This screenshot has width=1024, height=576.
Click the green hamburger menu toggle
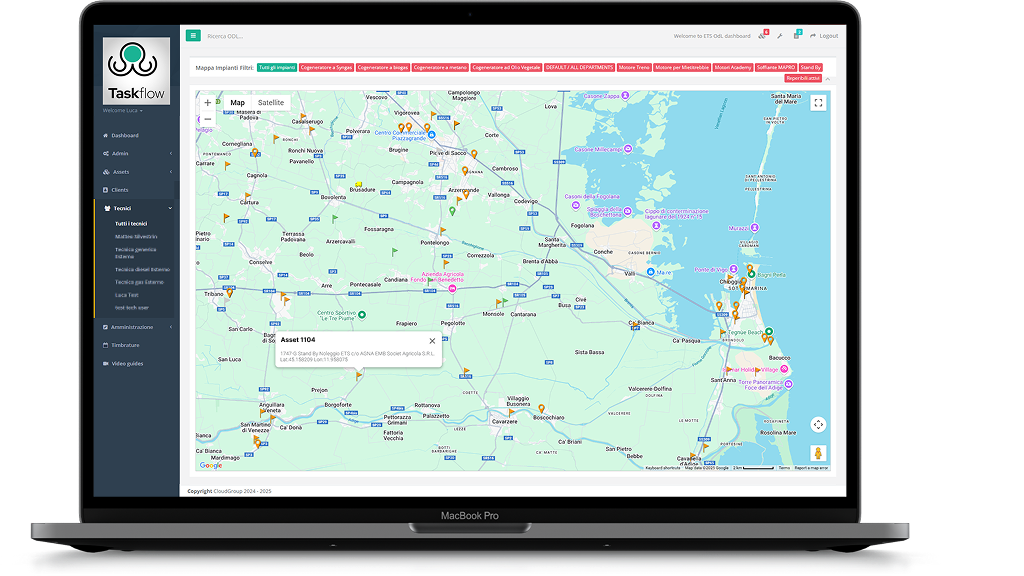[x=193, y=35]
